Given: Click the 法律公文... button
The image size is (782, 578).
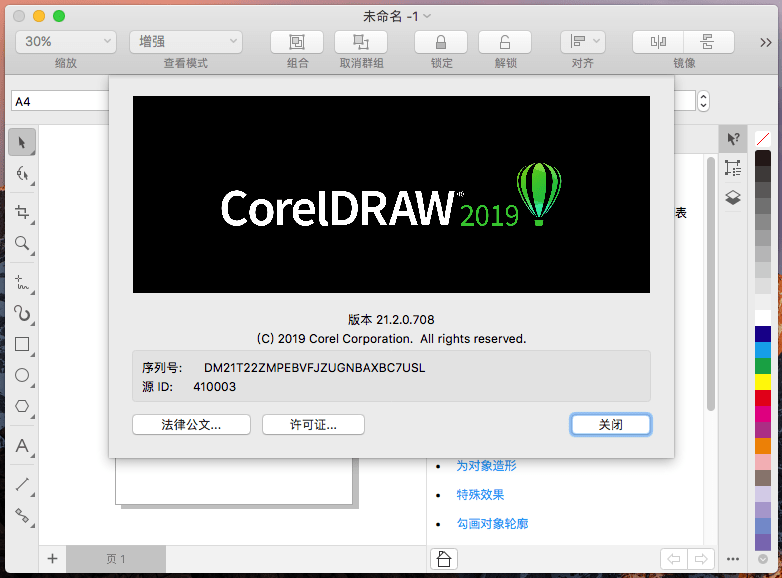Looking at the screenshot, I should (191, 425).
